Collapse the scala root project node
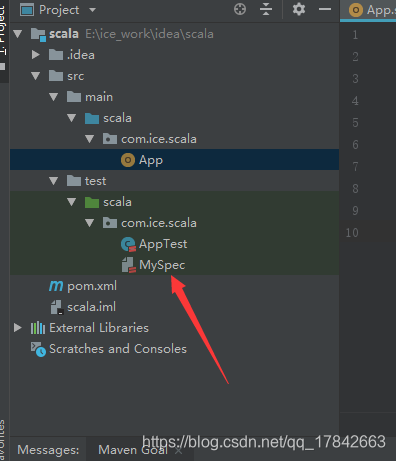The image size is (396, 461). (x=18, y=34)
